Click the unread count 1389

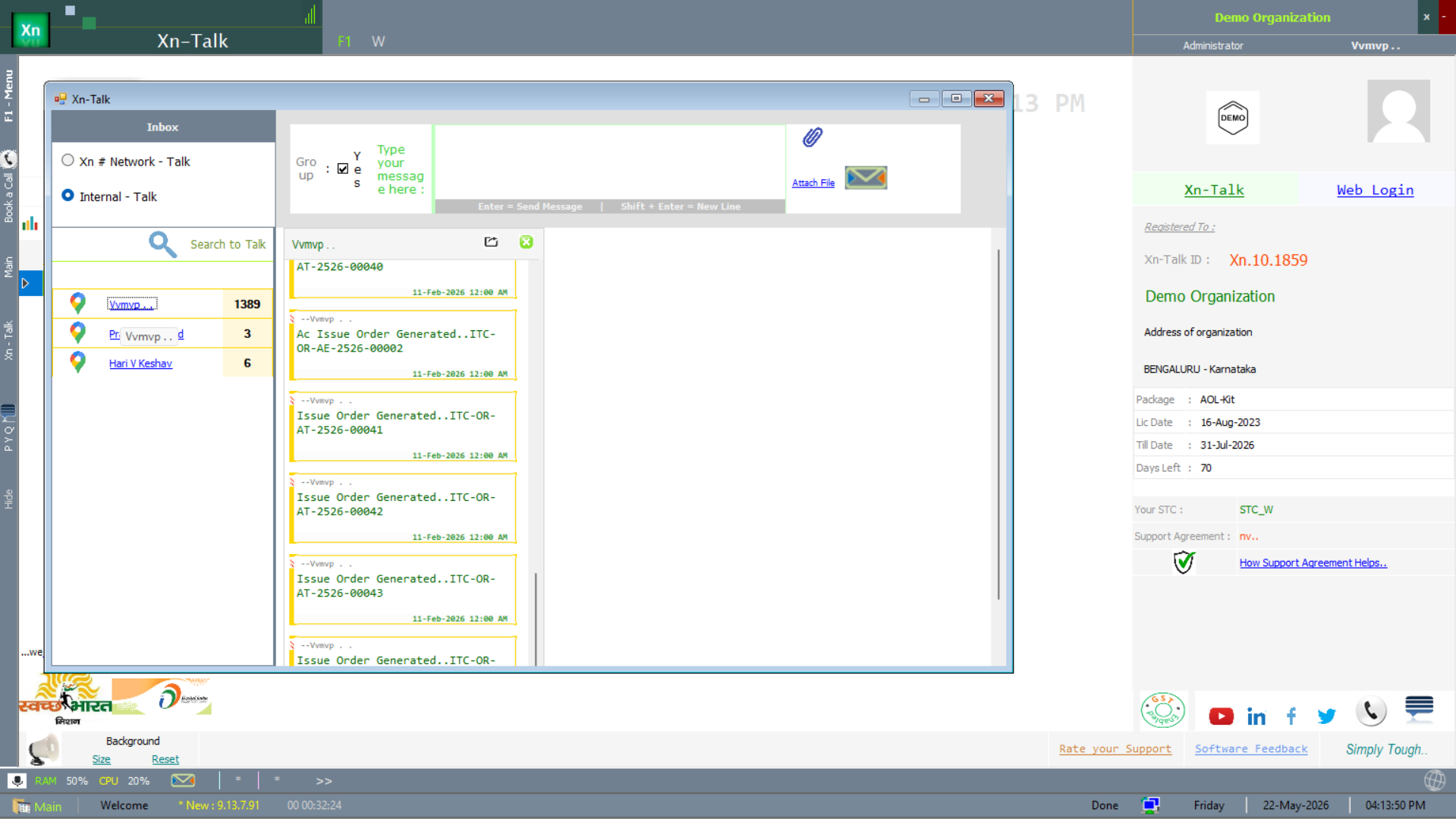click(x=247, y=304)
